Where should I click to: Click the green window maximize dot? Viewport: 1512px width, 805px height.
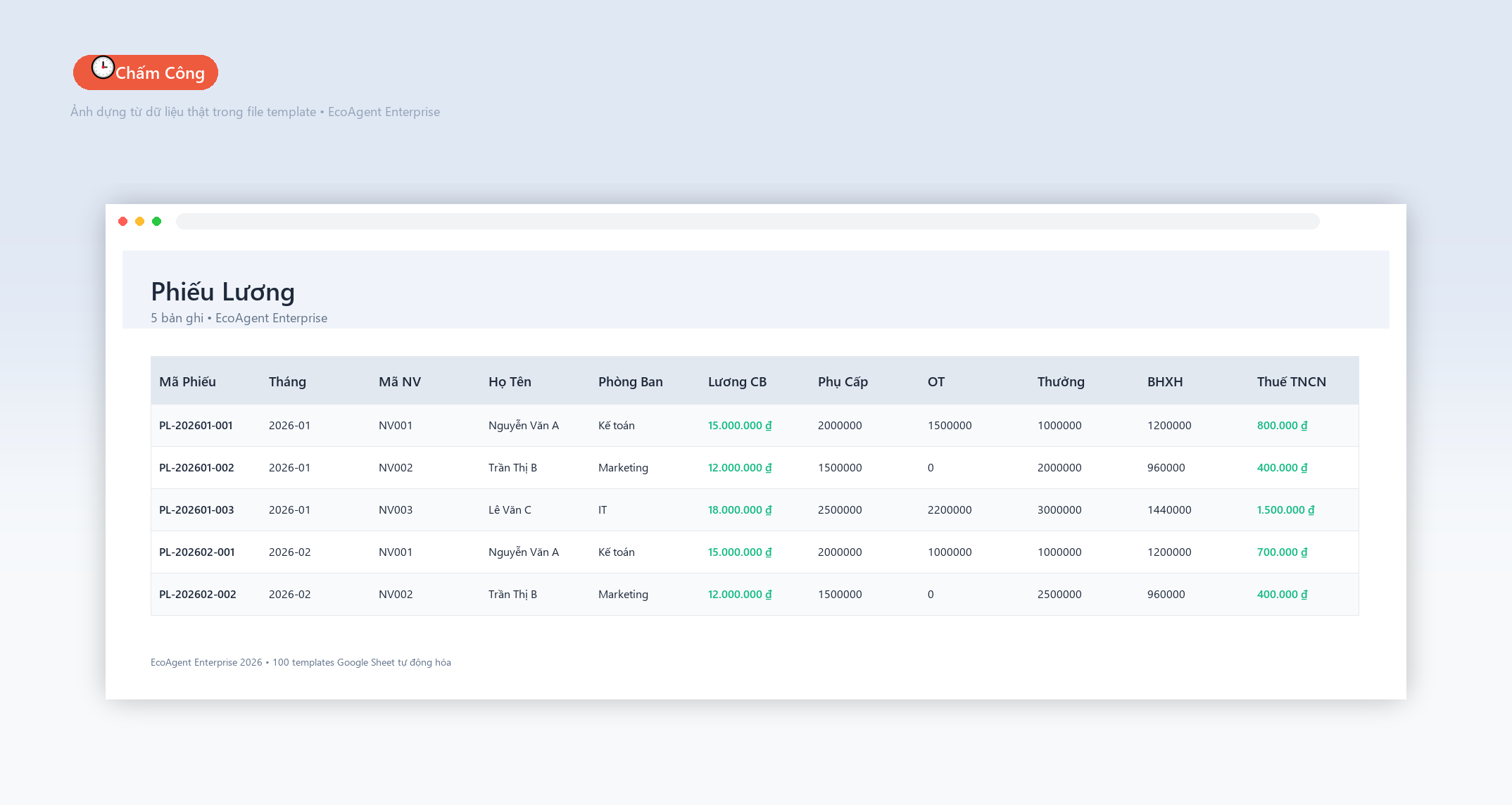point(157,222)
